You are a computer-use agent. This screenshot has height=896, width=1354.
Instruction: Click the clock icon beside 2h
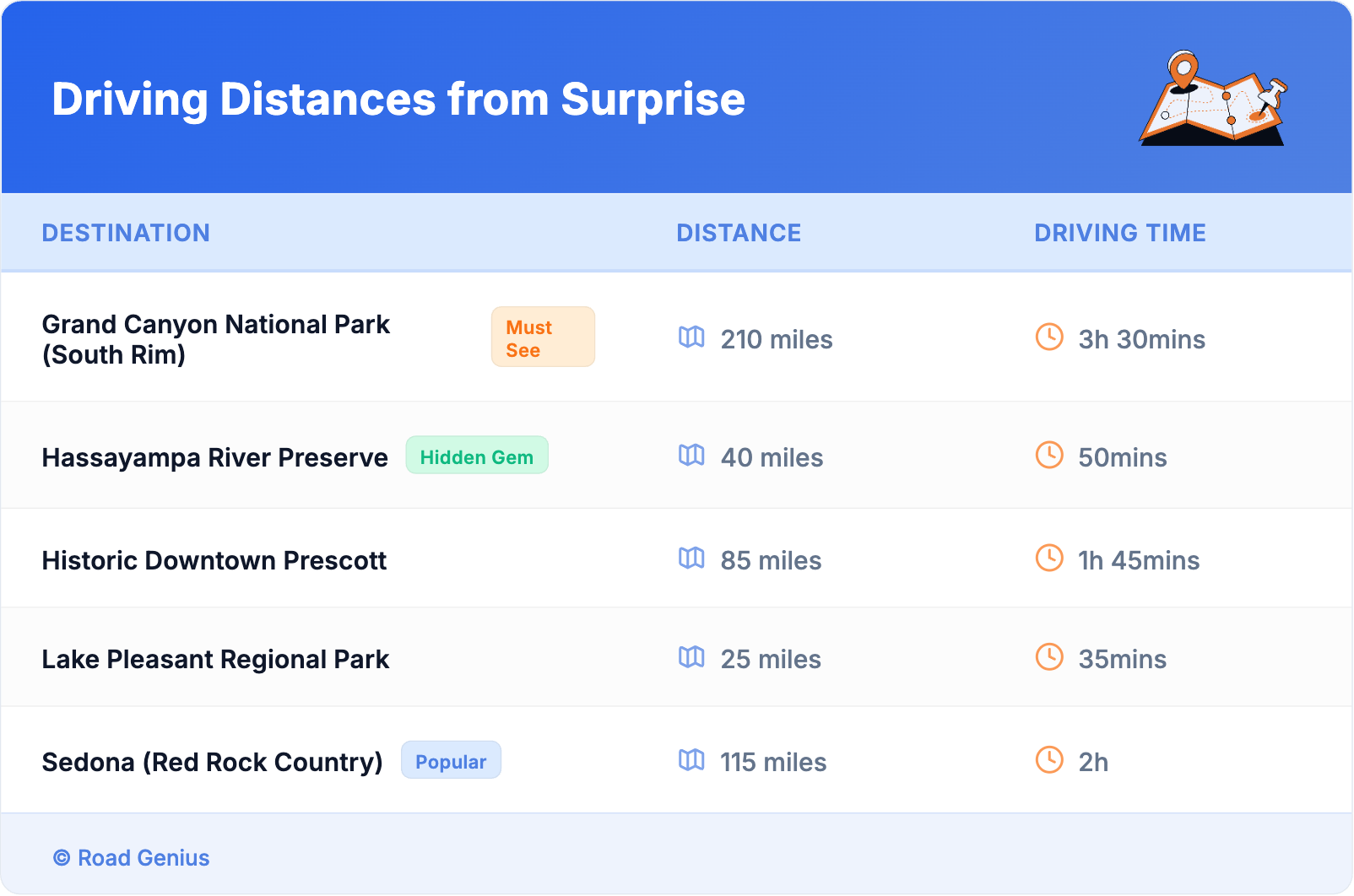pyautogui.click(x=1049, y=760)
